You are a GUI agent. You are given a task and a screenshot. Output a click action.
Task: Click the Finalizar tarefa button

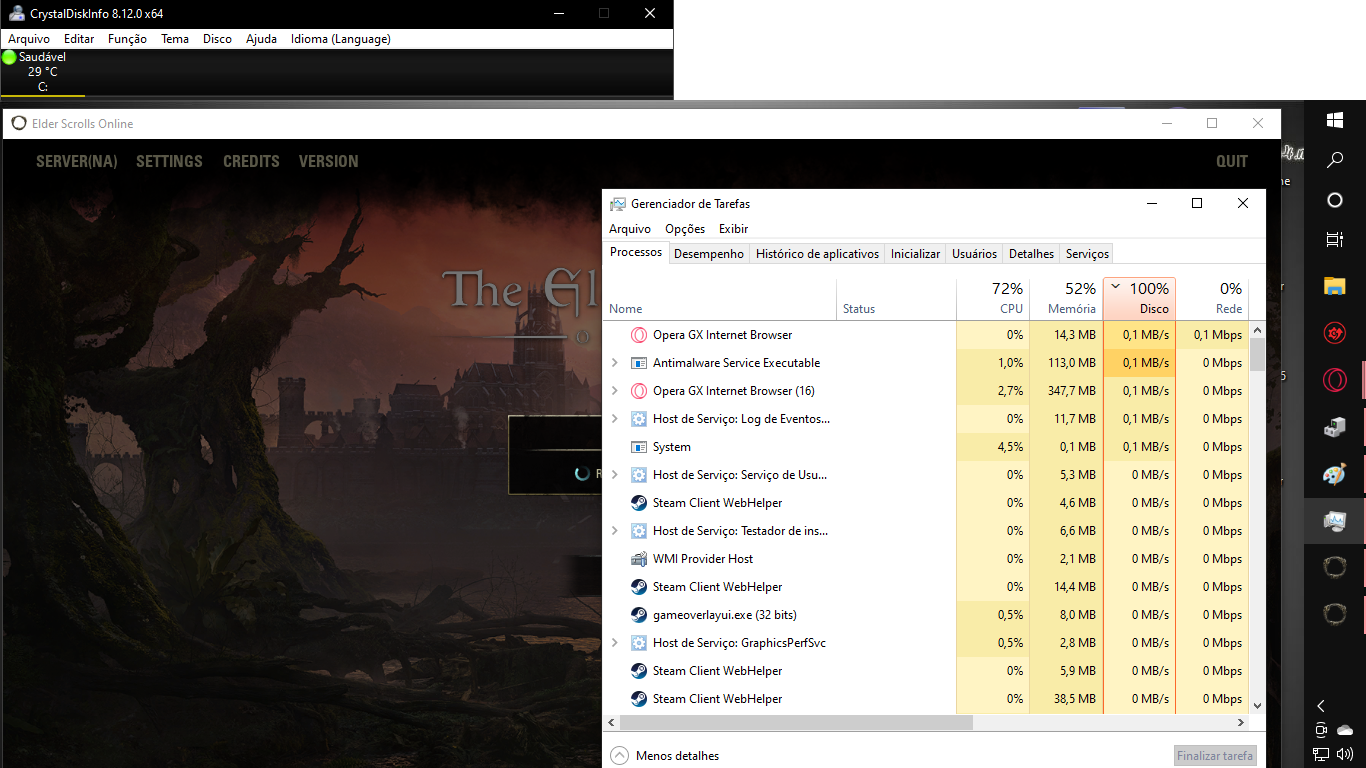click(1215, 756)
